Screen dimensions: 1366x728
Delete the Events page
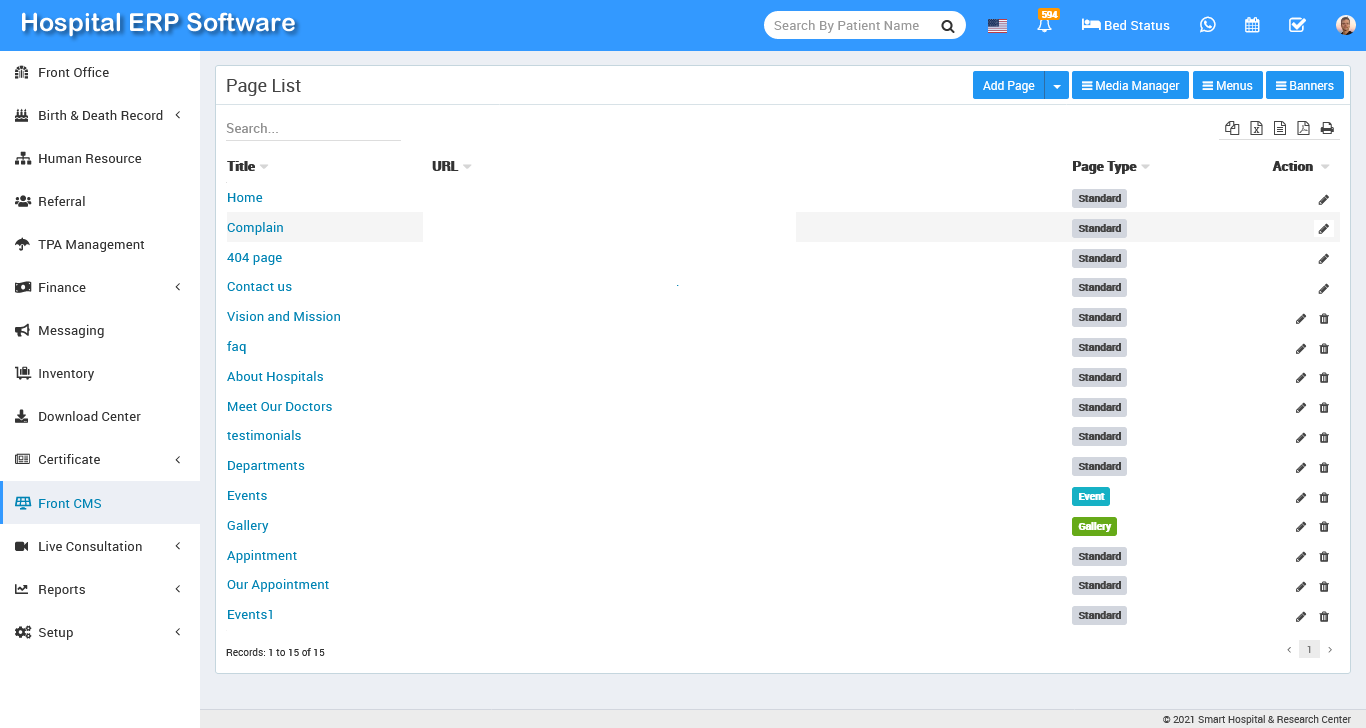[x=1324, y=498]
